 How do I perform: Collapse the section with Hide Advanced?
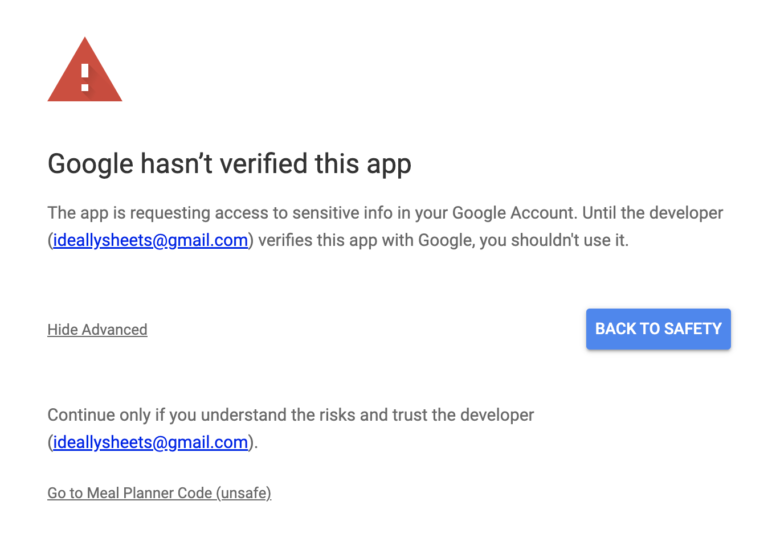point(97,330)
